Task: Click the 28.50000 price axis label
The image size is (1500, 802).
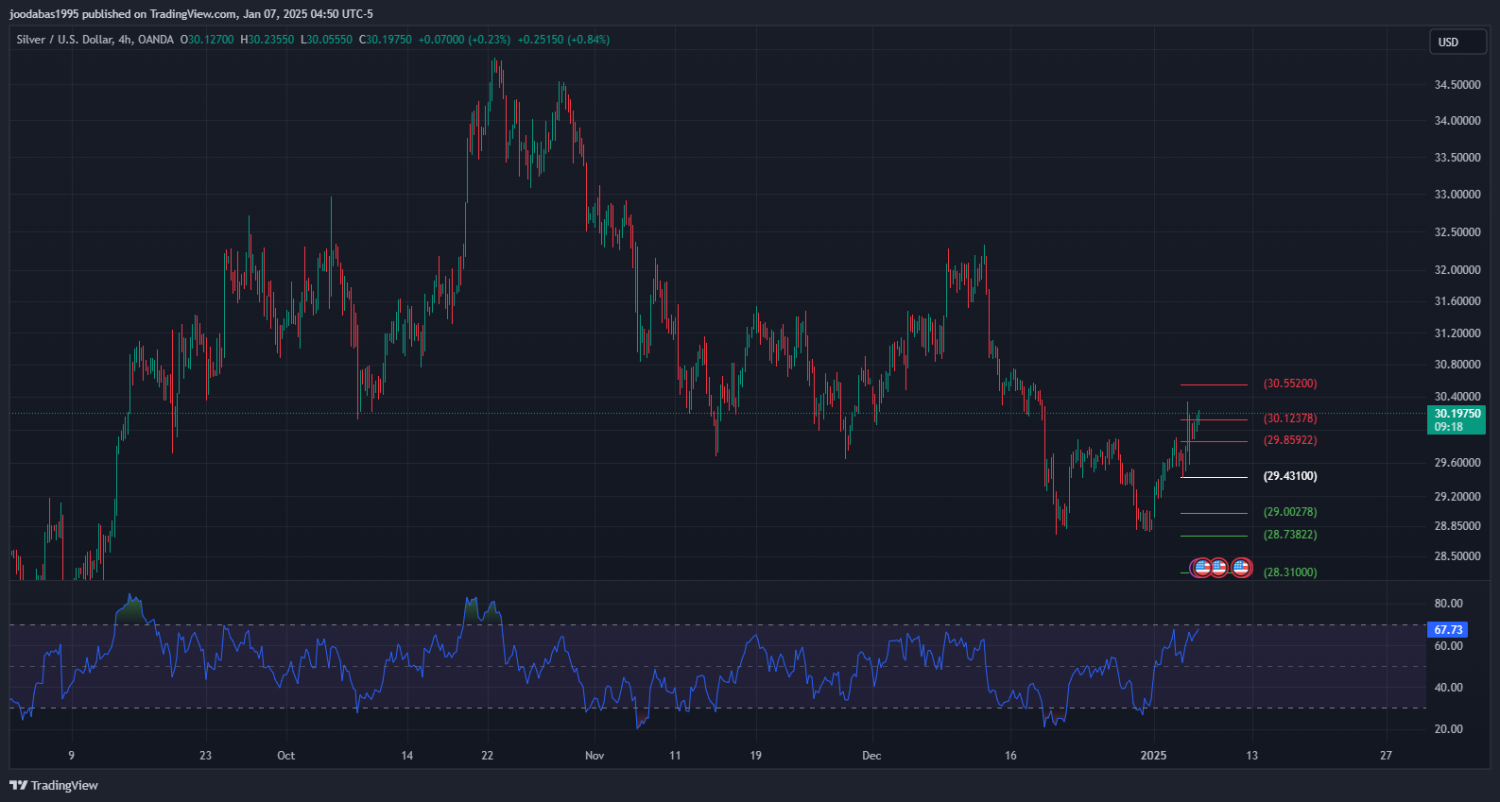Action: 1457,557
